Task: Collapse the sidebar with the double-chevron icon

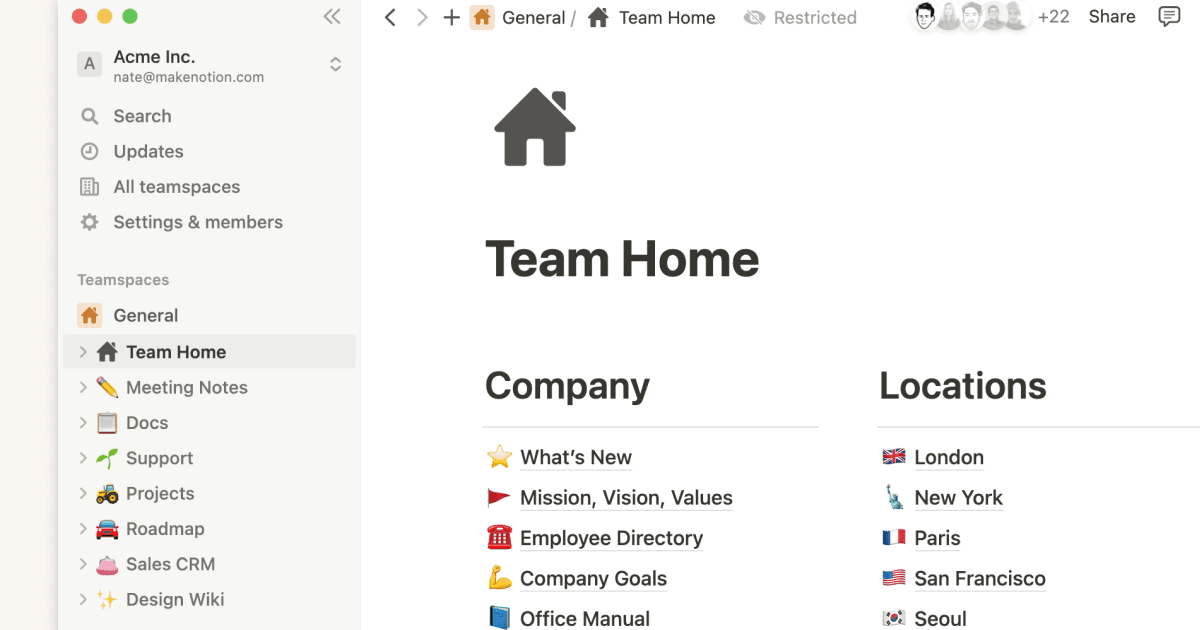Action: point(332,16)
